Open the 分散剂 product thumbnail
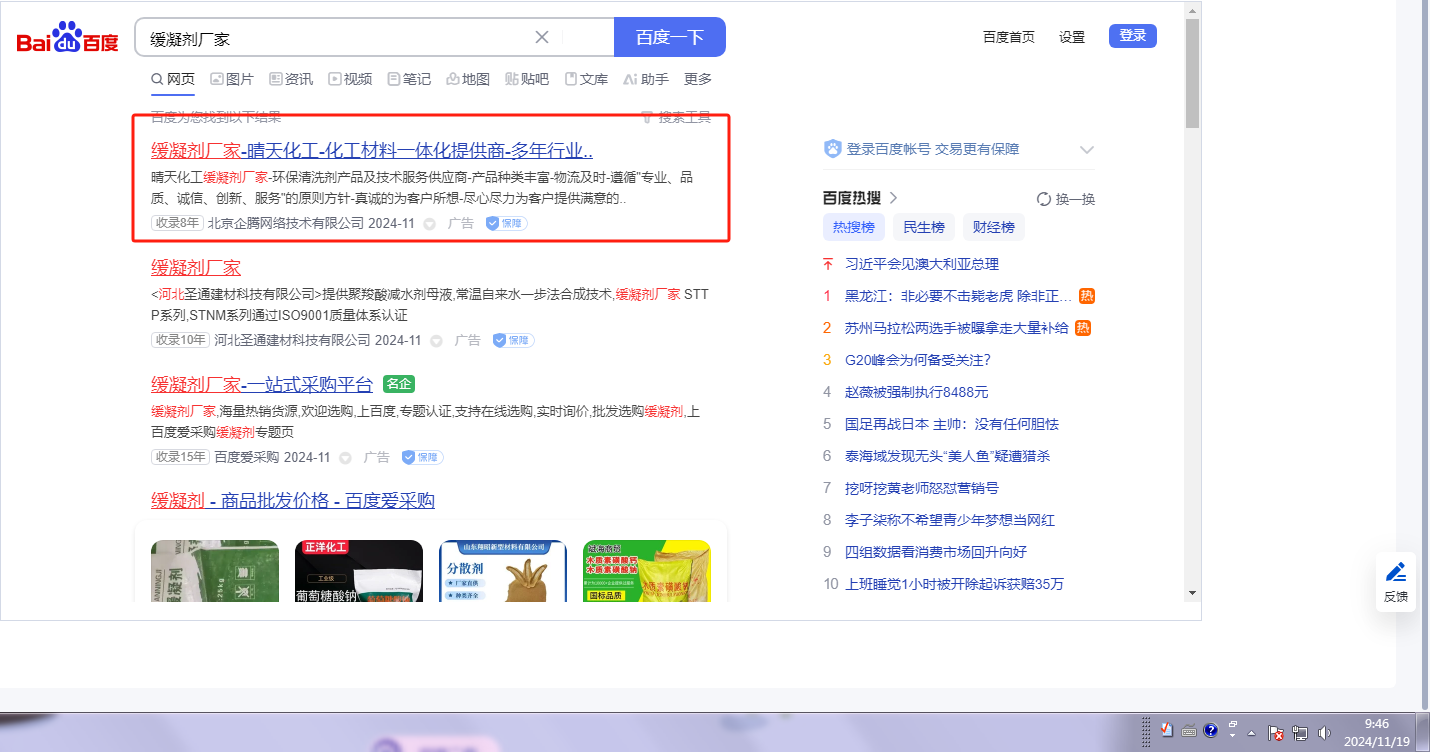 (503, 571)
